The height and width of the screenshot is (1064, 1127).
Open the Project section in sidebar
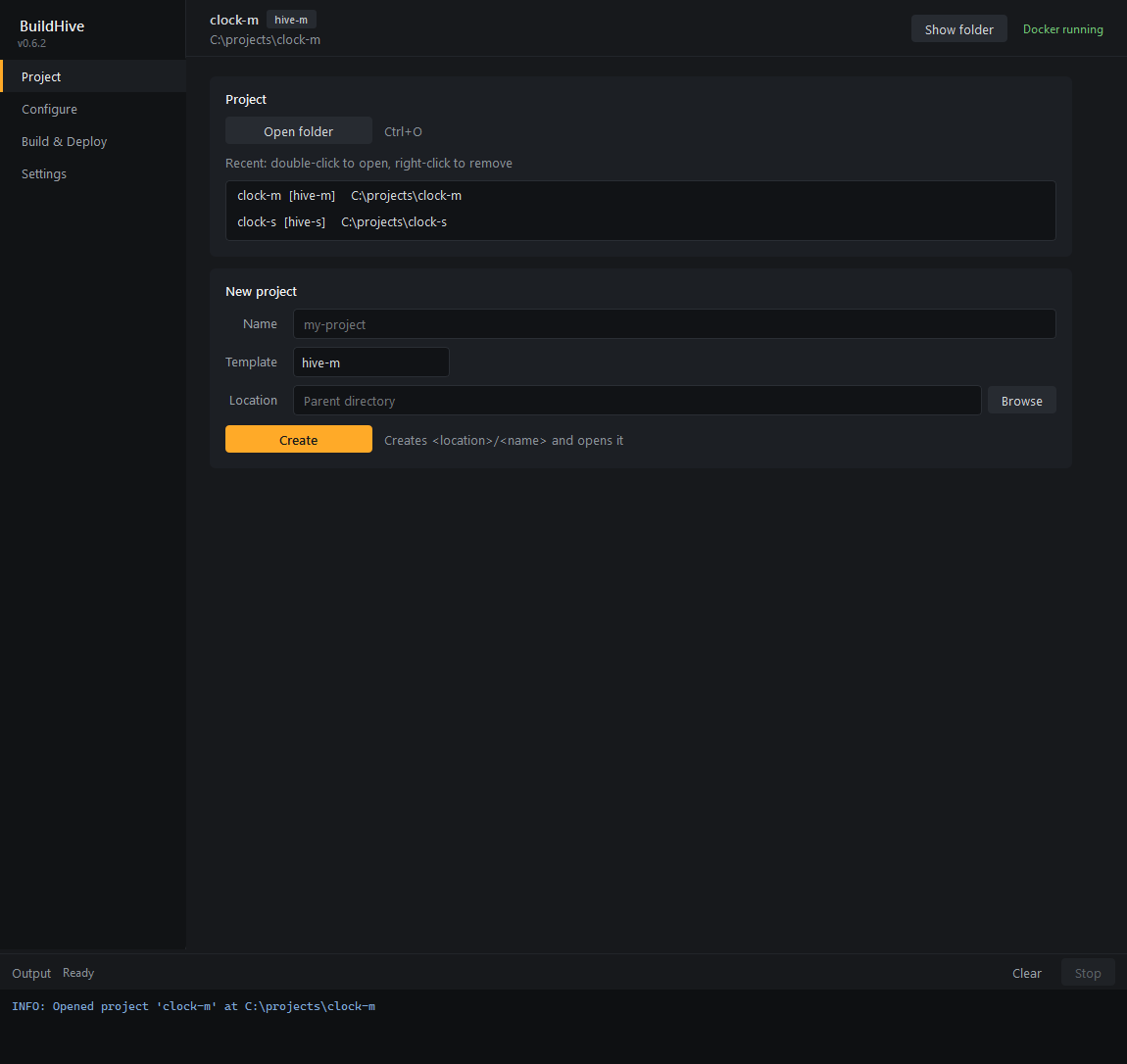coord(93,76)
